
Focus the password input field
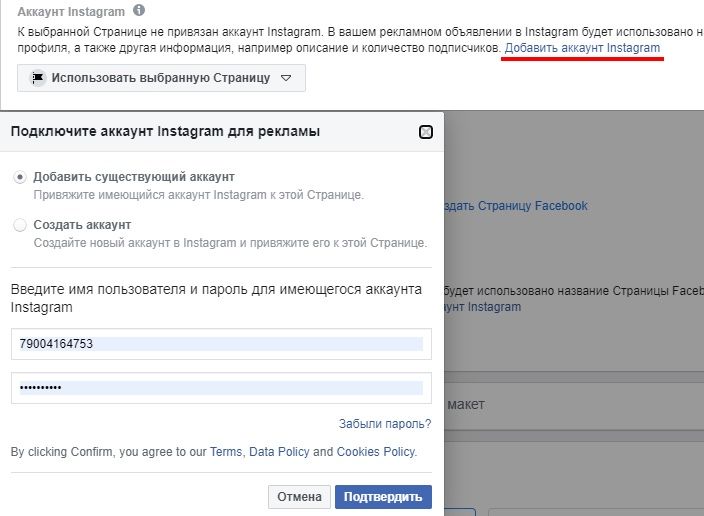(x=221, y=388)
